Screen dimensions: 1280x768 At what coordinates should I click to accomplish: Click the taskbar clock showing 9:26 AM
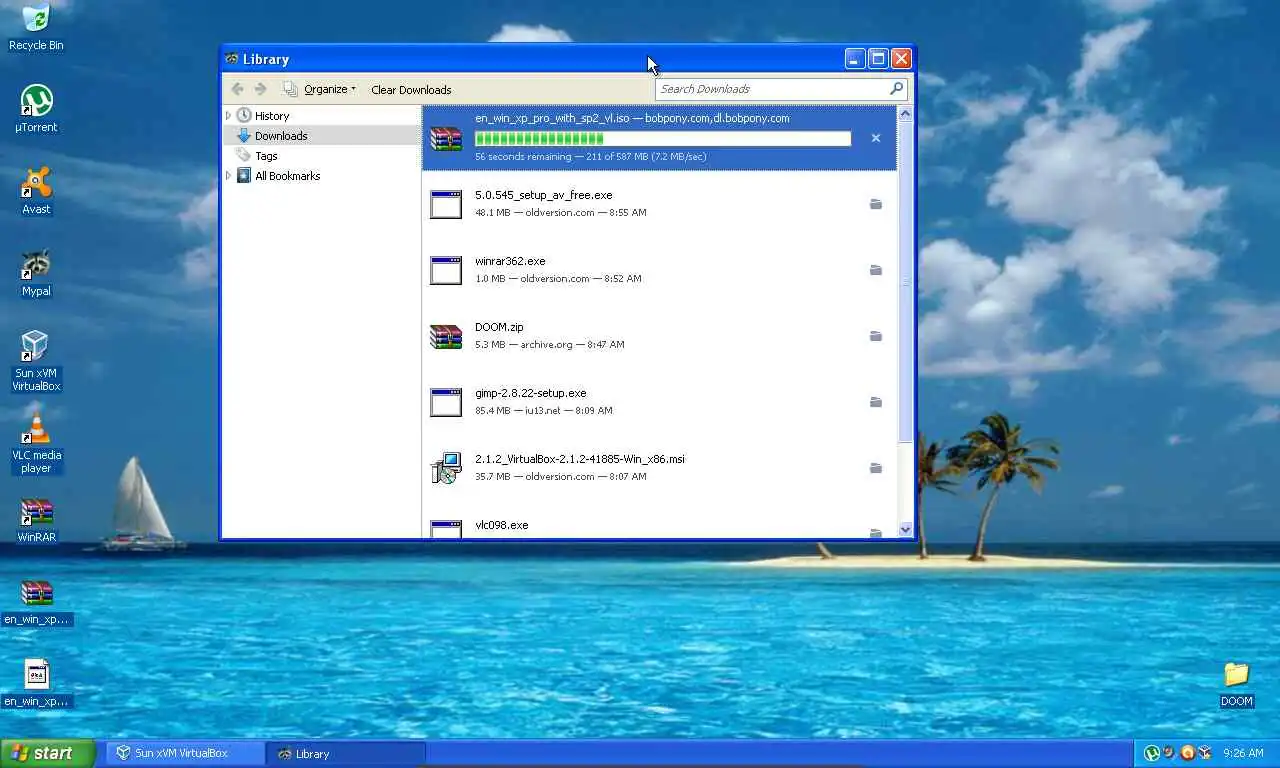[x=1243, y=753]
